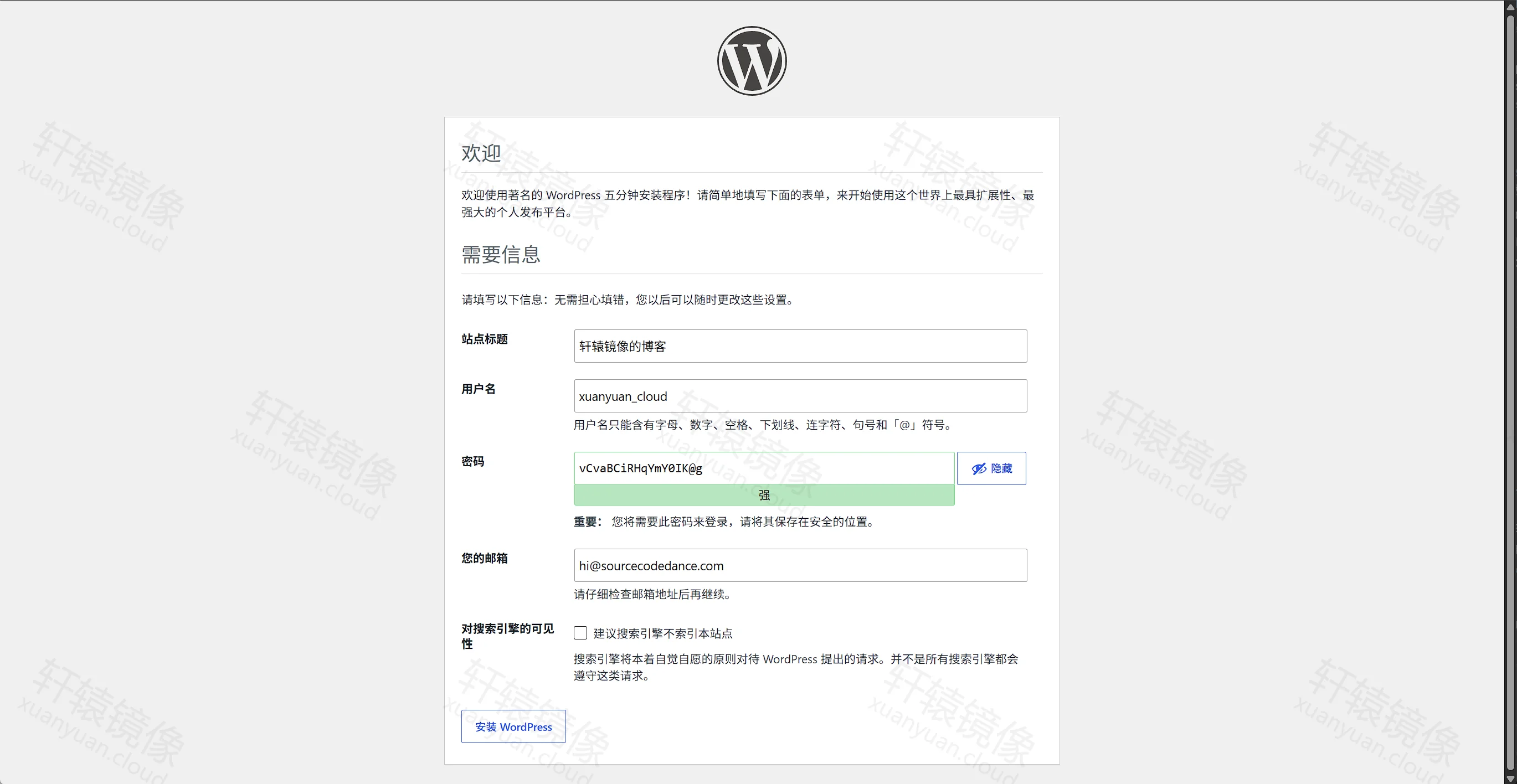This screenshot has height=784, width=1517.
Task: Click the 密码 label
Action: pyautogui.click(x=472, y=461)
